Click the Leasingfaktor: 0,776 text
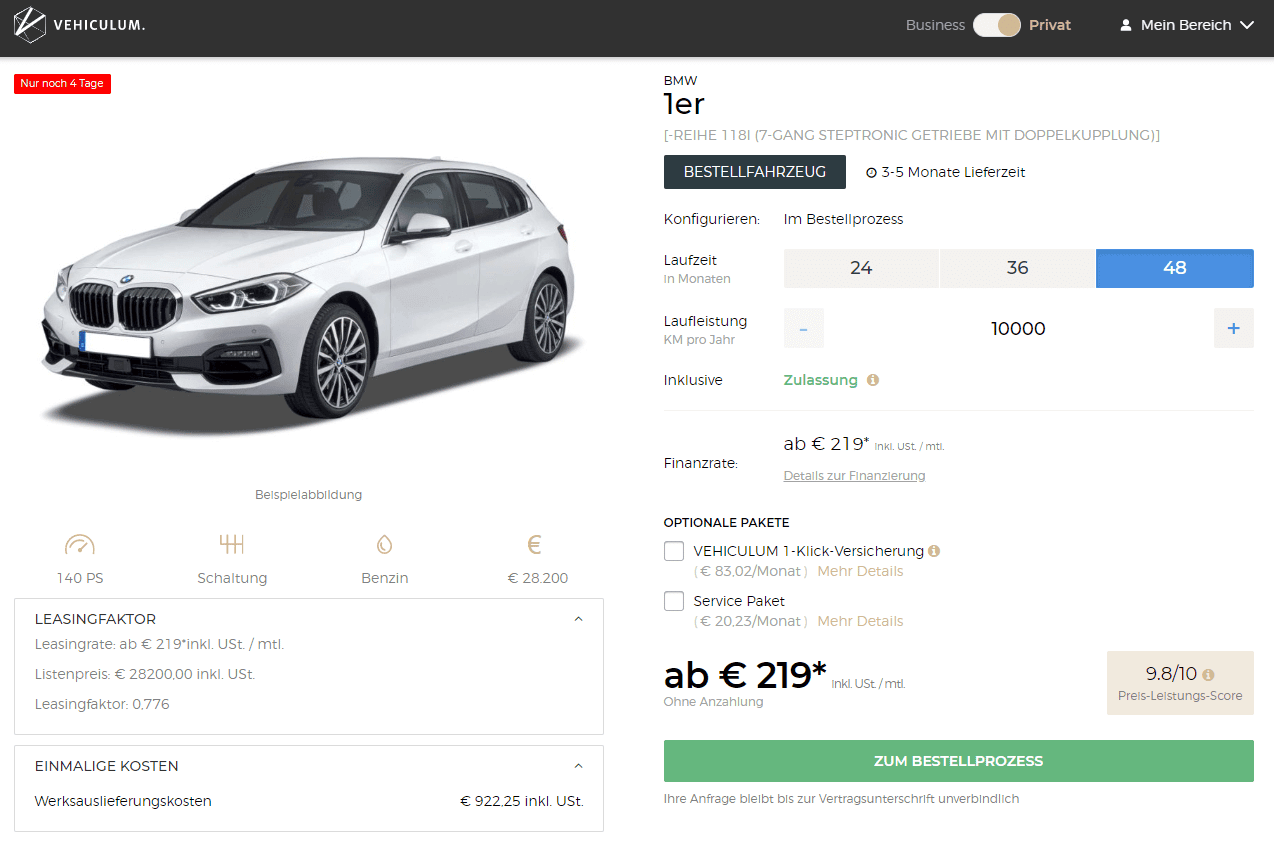The width and height of the screenshot is (1274, 847). tap(102, 704)
